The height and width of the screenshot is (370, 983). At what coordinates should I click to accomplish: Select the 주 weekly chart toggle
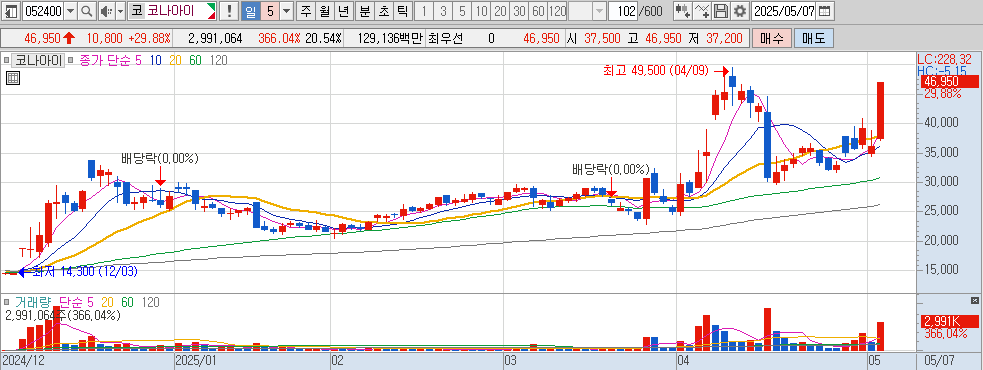306,11
